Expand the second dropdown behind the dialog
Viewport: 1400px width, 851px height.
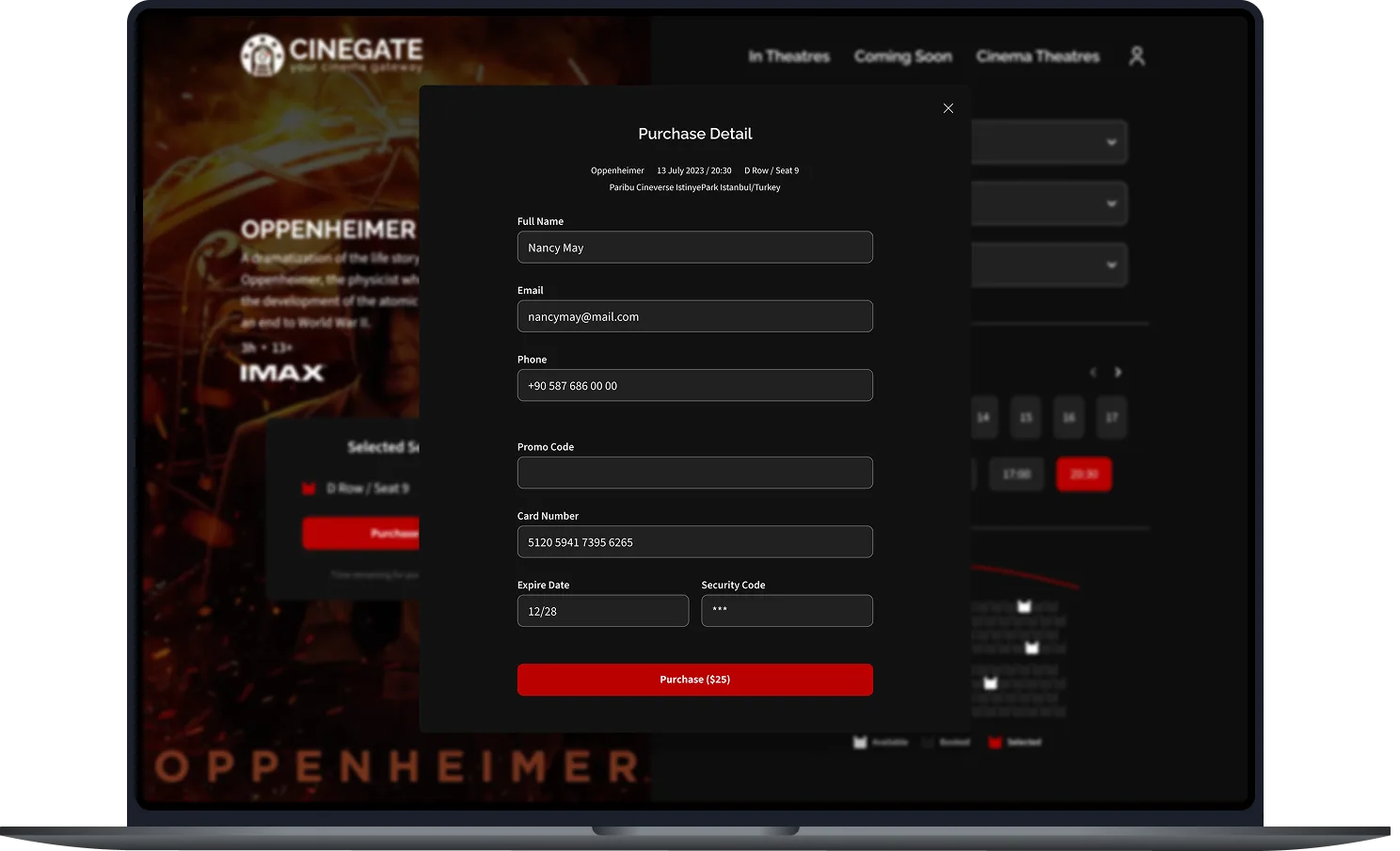click(1049, 203)
